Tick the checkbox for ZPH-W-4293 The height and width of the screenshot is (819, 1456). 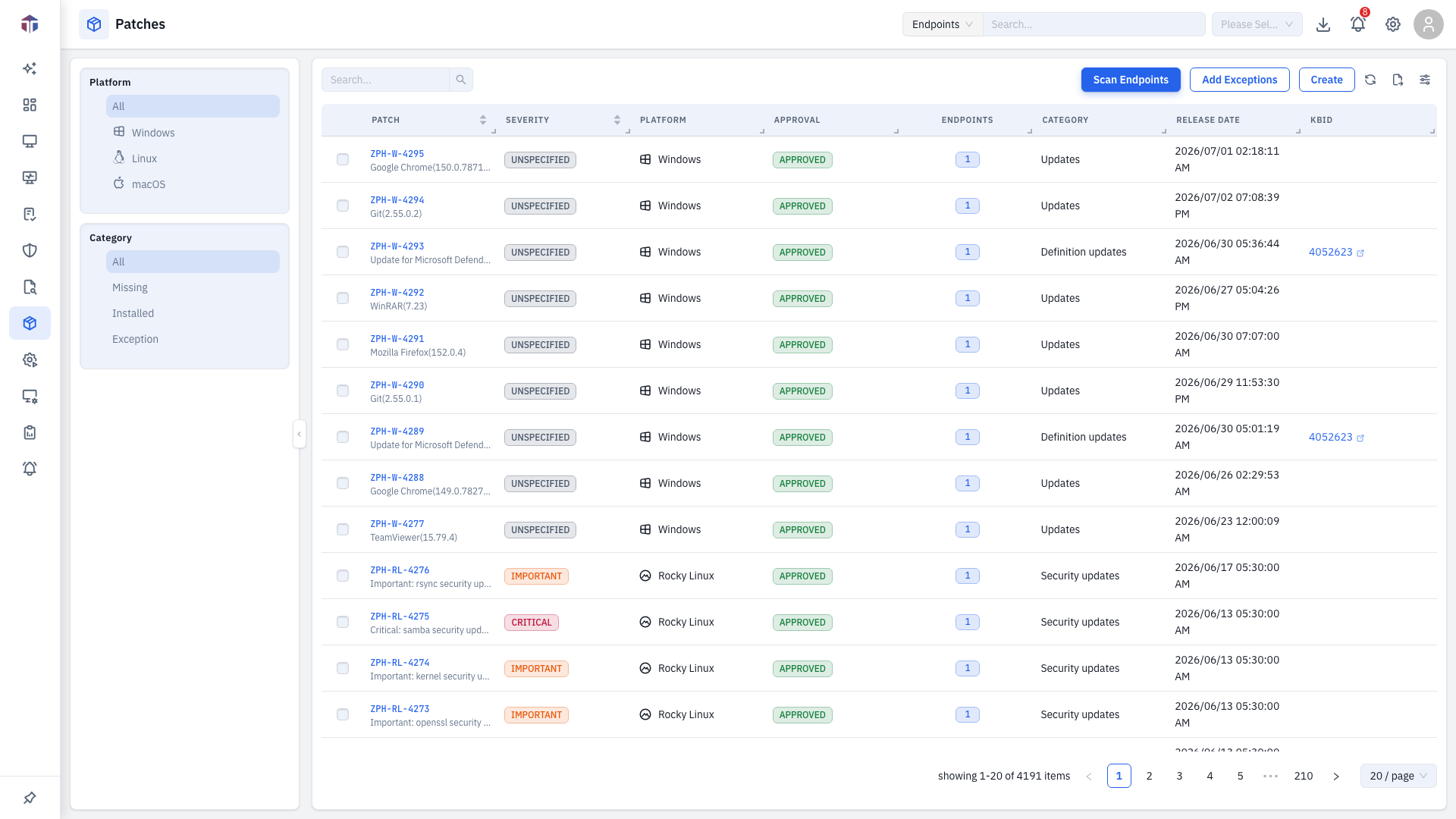coord(343,252)
